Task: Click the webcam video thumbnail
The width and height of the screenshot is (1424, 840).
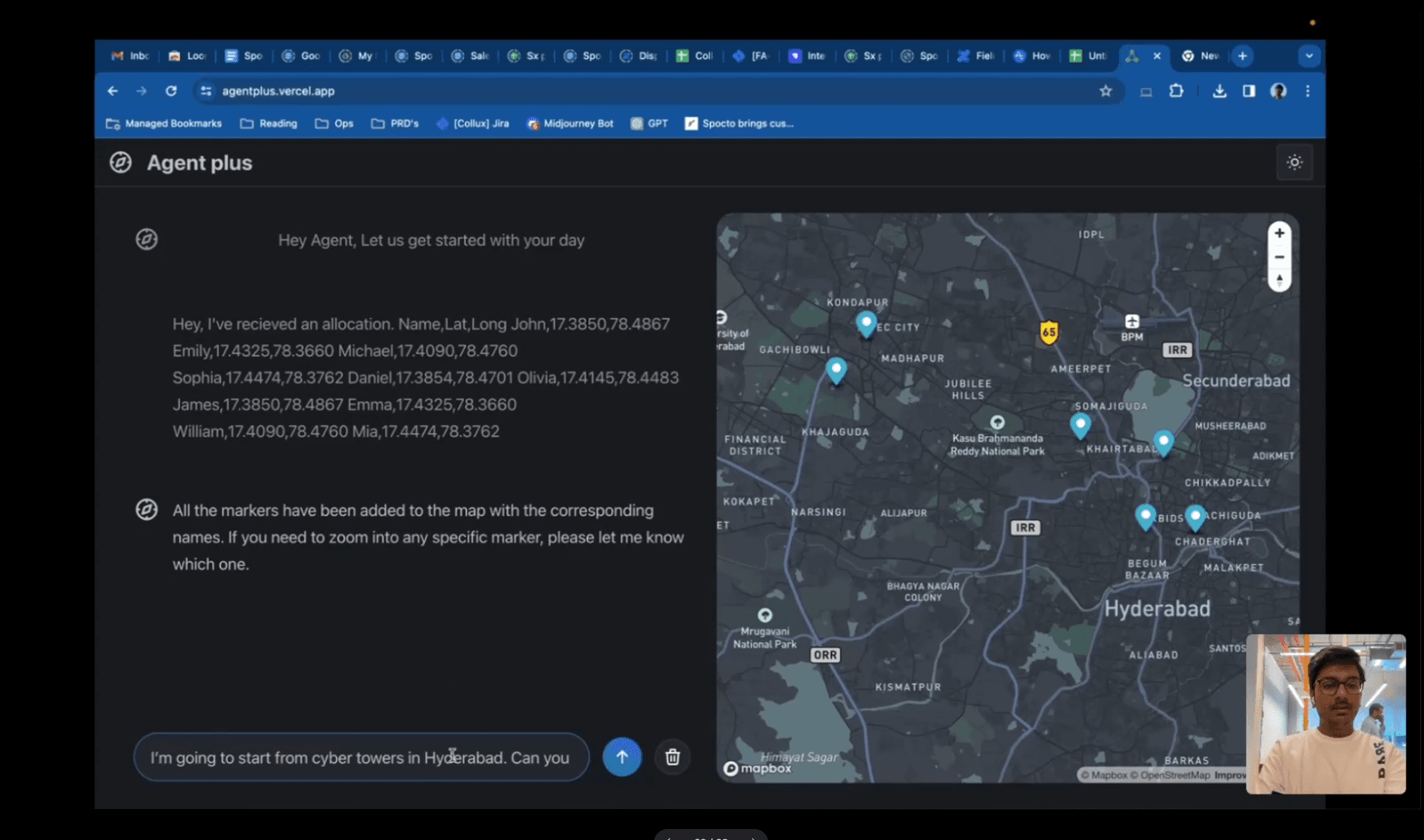Action: [1326, 714]
